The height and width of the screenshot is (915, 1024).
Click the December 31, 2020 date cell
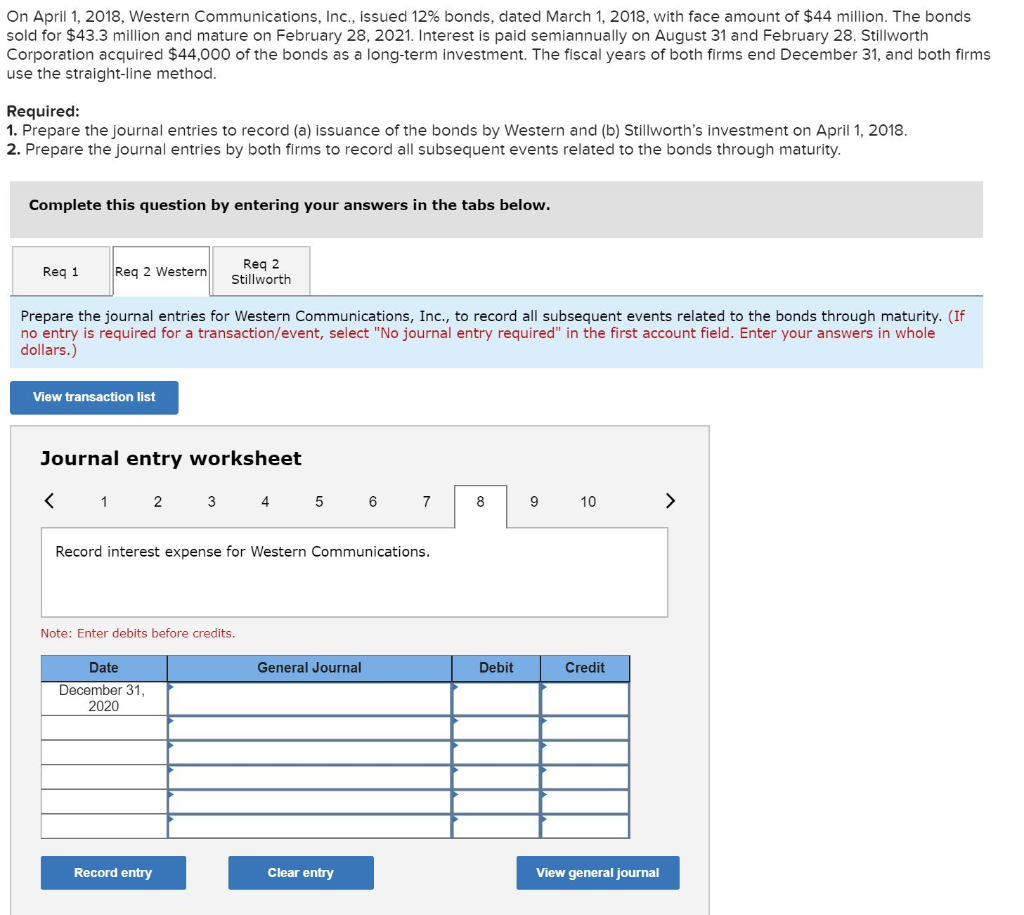pyautogui.click(x=104, y=698)
